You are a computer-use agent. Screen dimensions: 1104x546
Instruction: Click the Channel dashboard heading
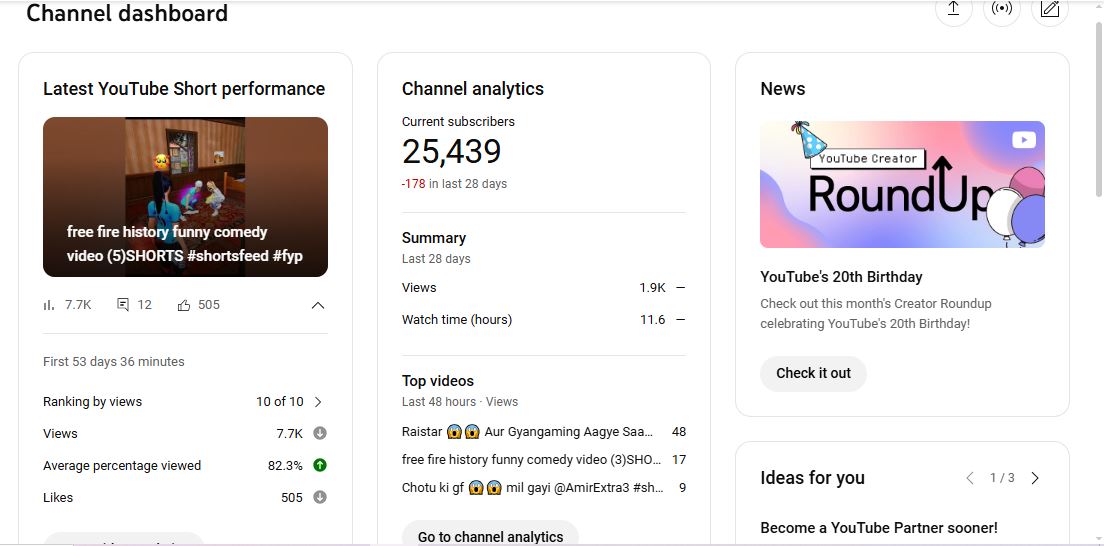click(127, 13)
